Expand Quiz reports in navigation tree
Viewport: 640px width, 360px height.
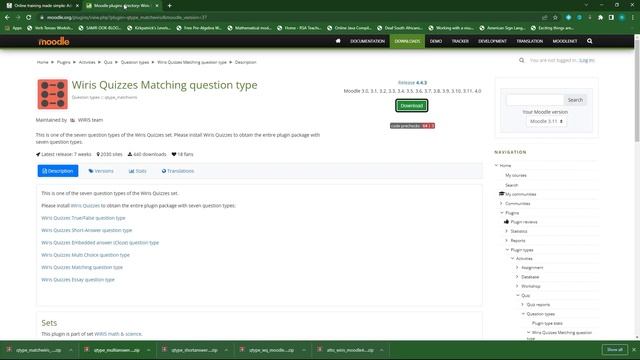coord(522,304)
